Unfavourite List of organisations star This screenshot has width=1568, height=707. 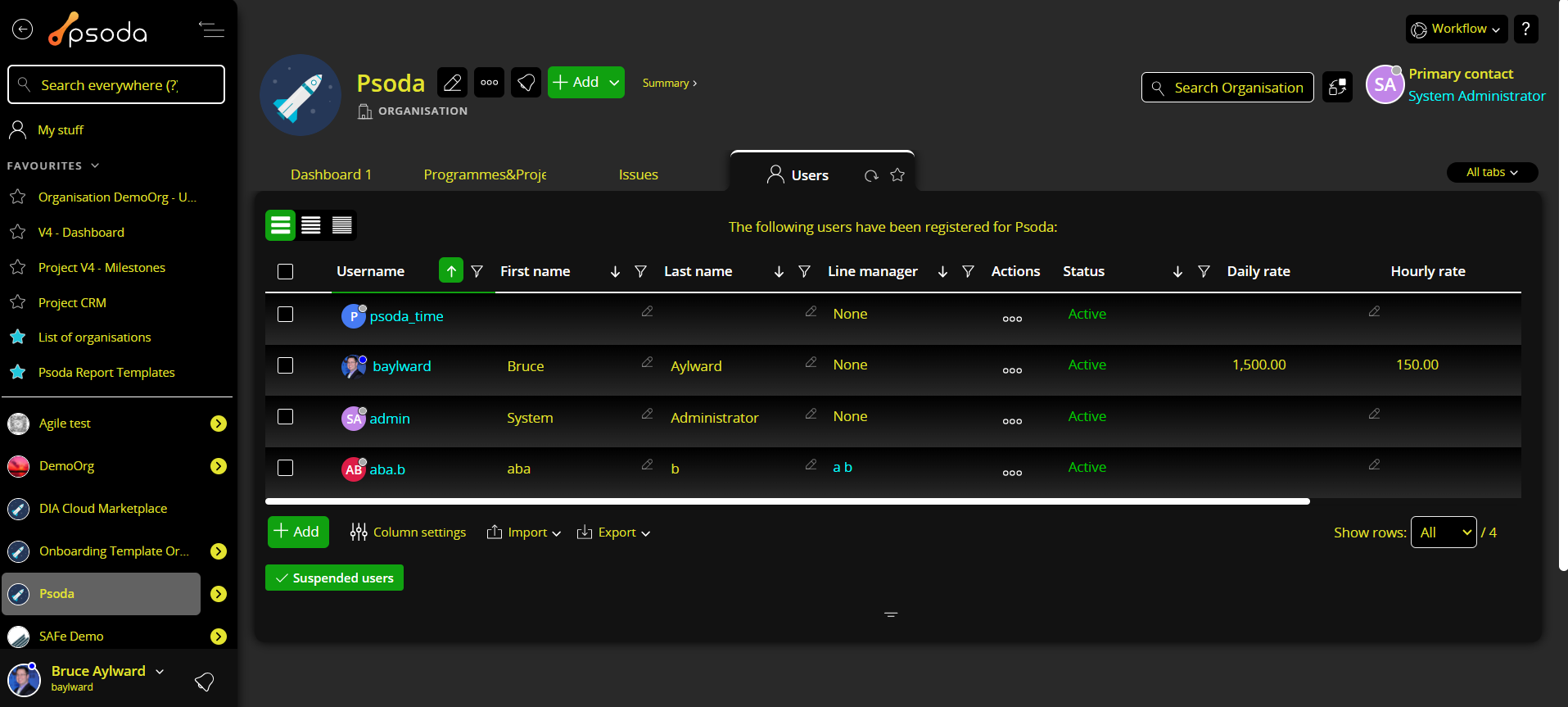coord(17,337)
